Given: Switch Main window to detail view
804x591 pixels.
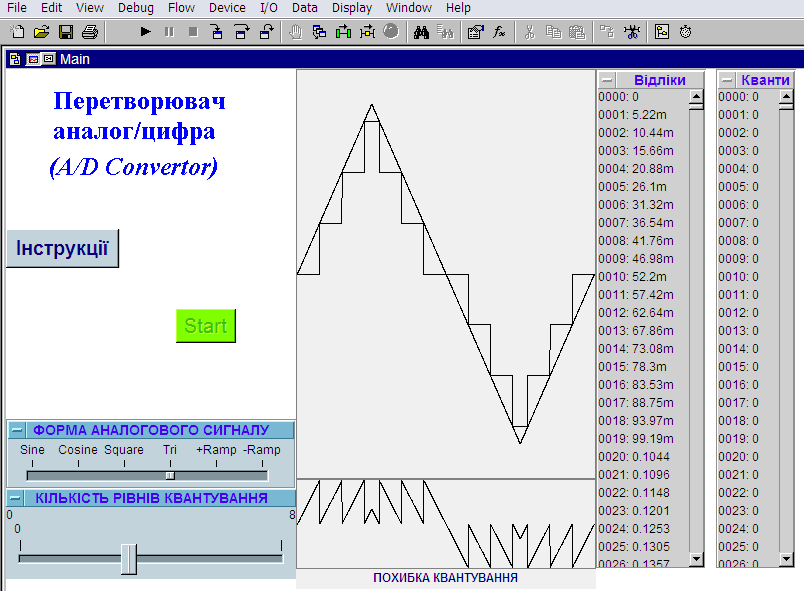Looking at the screenshot, I should [49, 59].
